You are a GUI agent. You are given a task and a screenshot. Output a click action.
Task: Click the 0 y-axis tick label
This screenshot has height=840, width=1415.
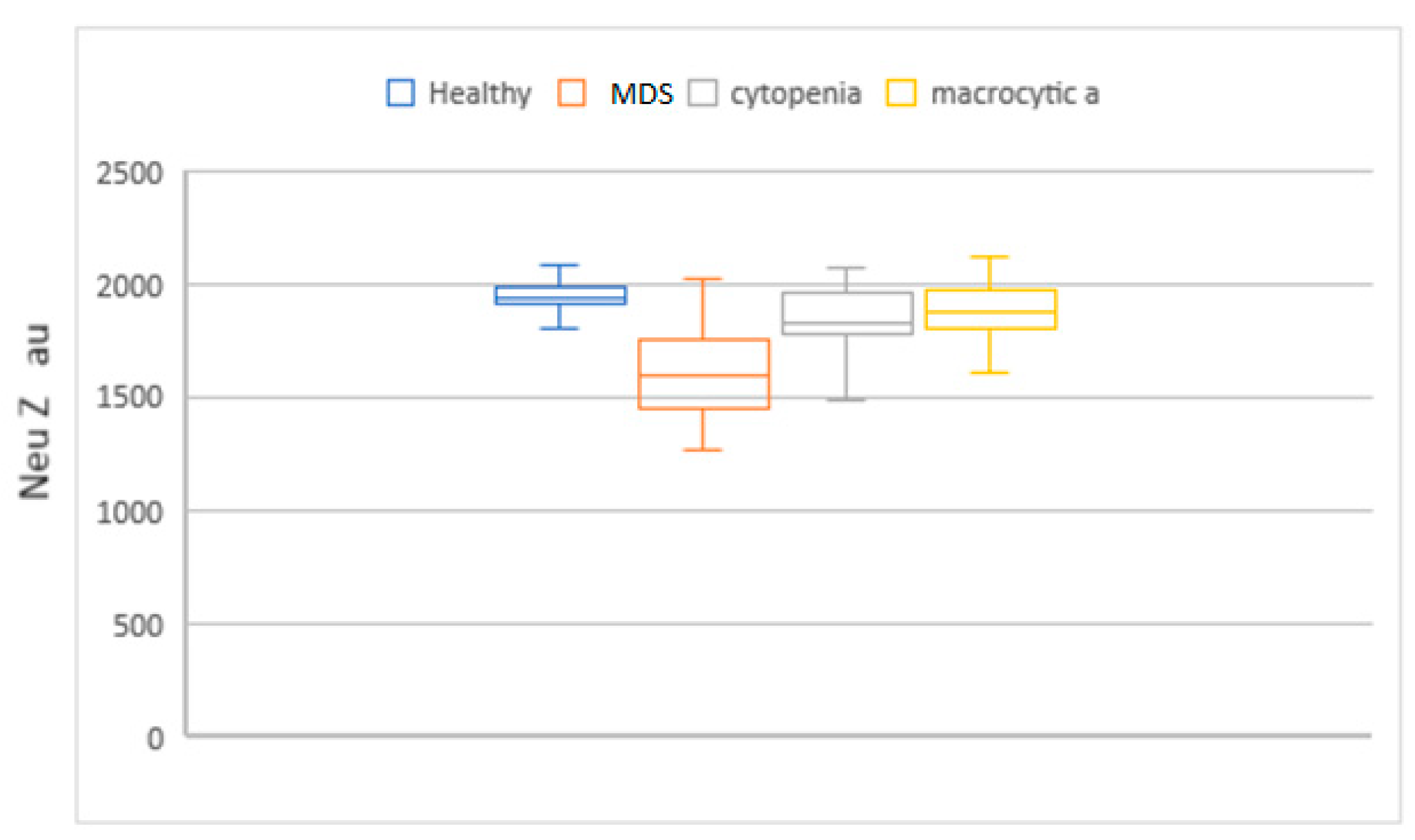[155, 738]
